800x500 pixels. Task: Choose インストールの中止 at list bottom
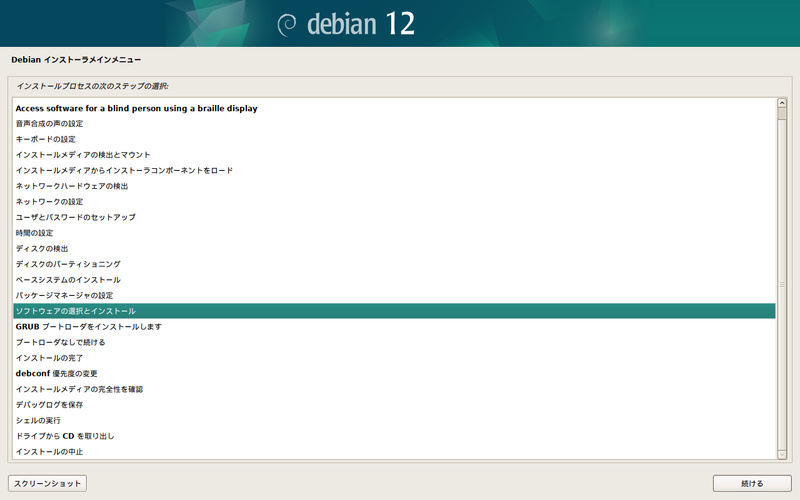coord(49,452)
